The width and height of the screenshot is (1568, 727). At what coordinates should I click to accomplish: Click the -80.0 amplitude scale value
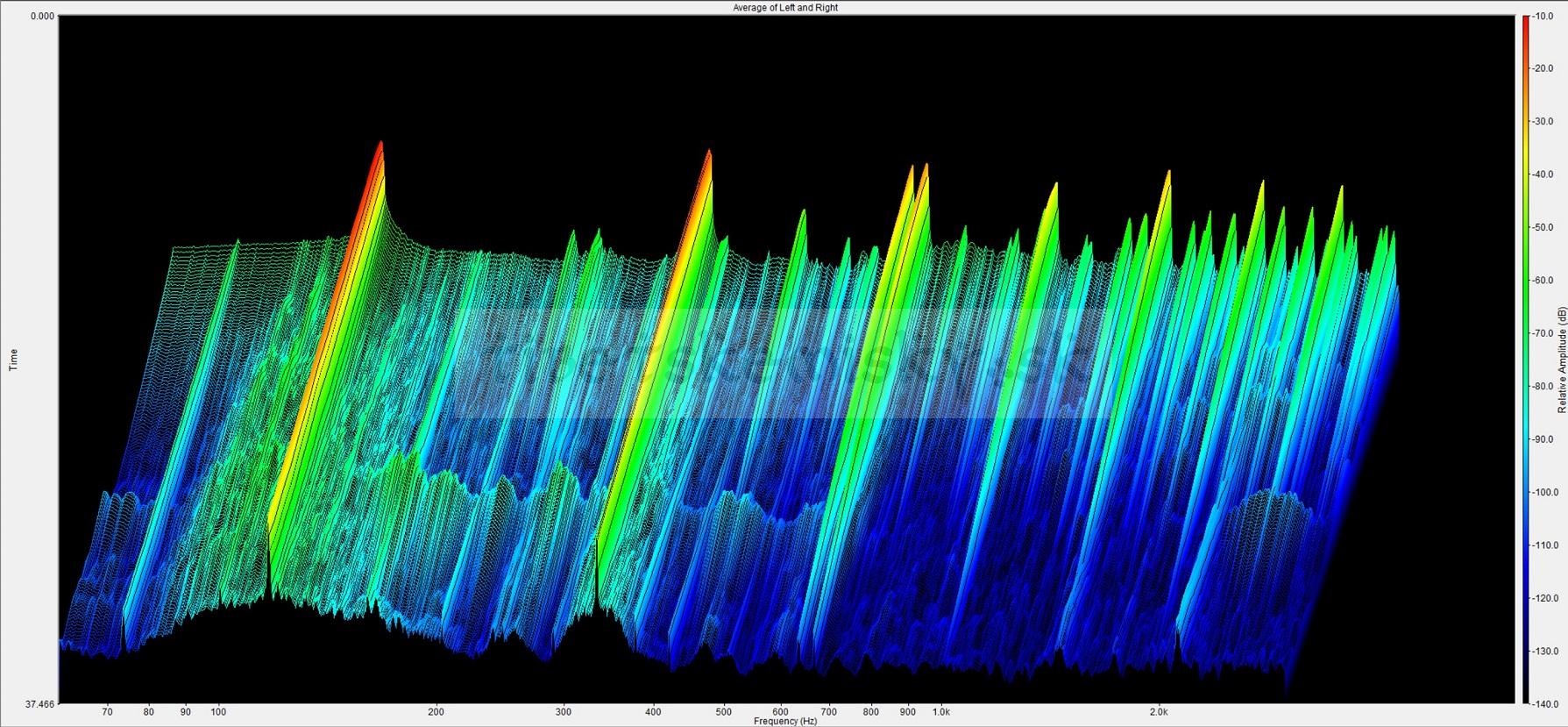pos(1543,387)
